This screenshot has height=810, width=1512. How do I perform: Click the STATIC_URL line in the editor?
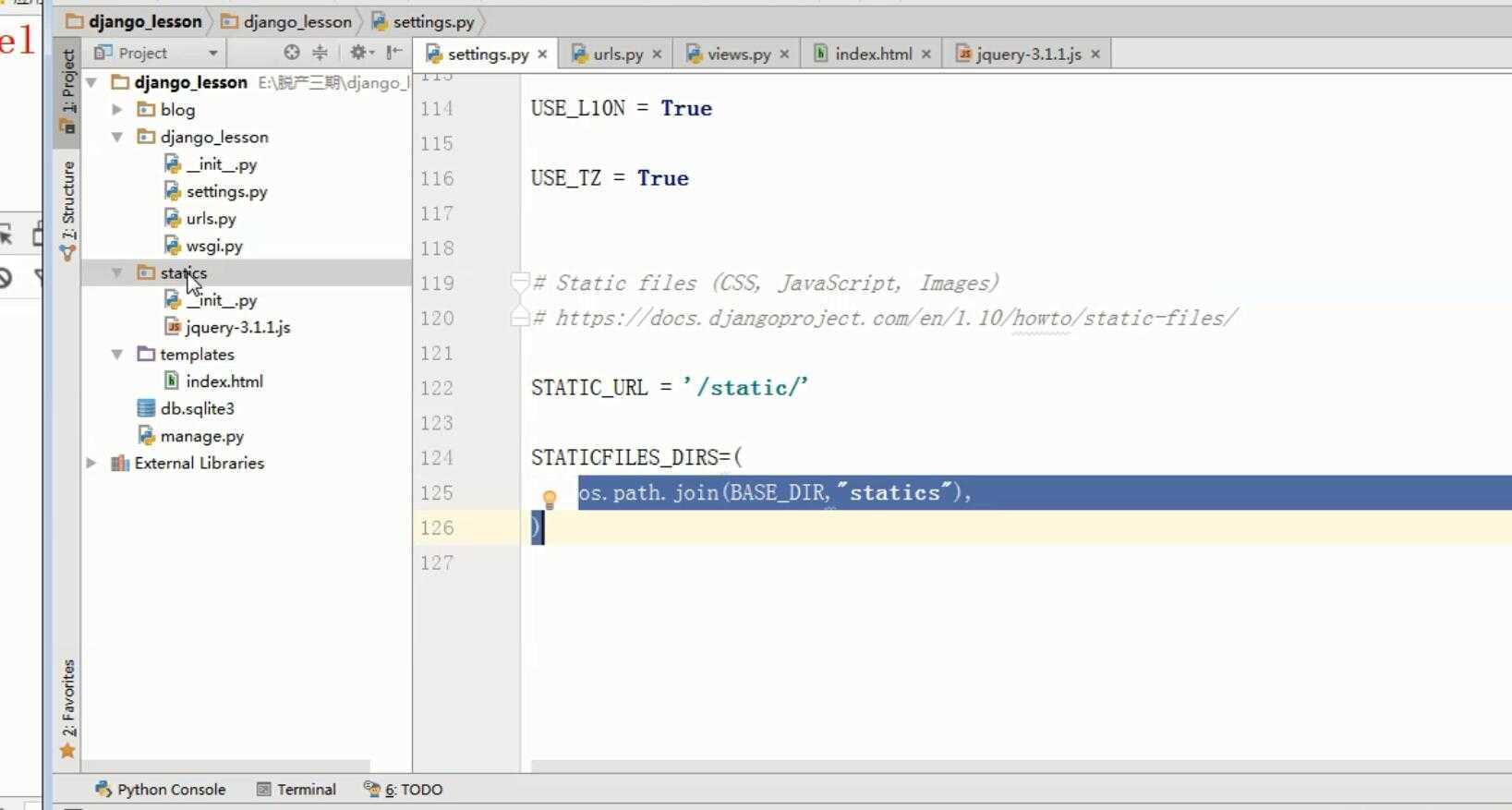pos(670,387)
